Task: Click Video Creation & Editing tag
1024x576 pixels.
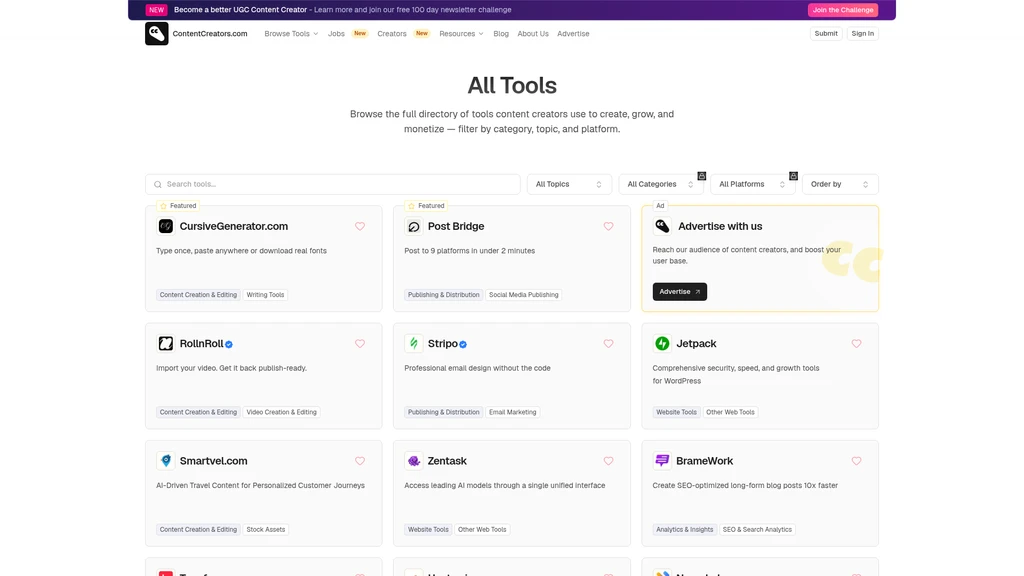Action: [281, 412]
